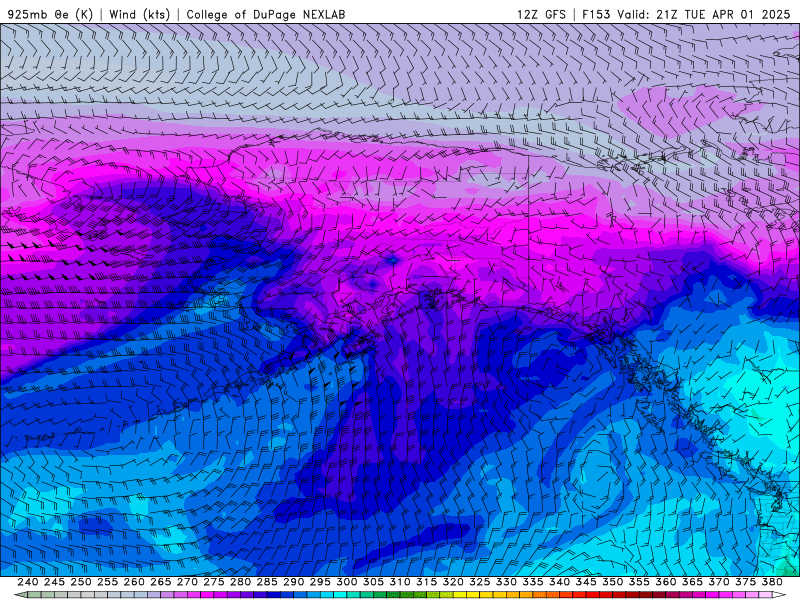Select the 305 scale value
This screenshot has width=800, height=600.
point(373,582)
